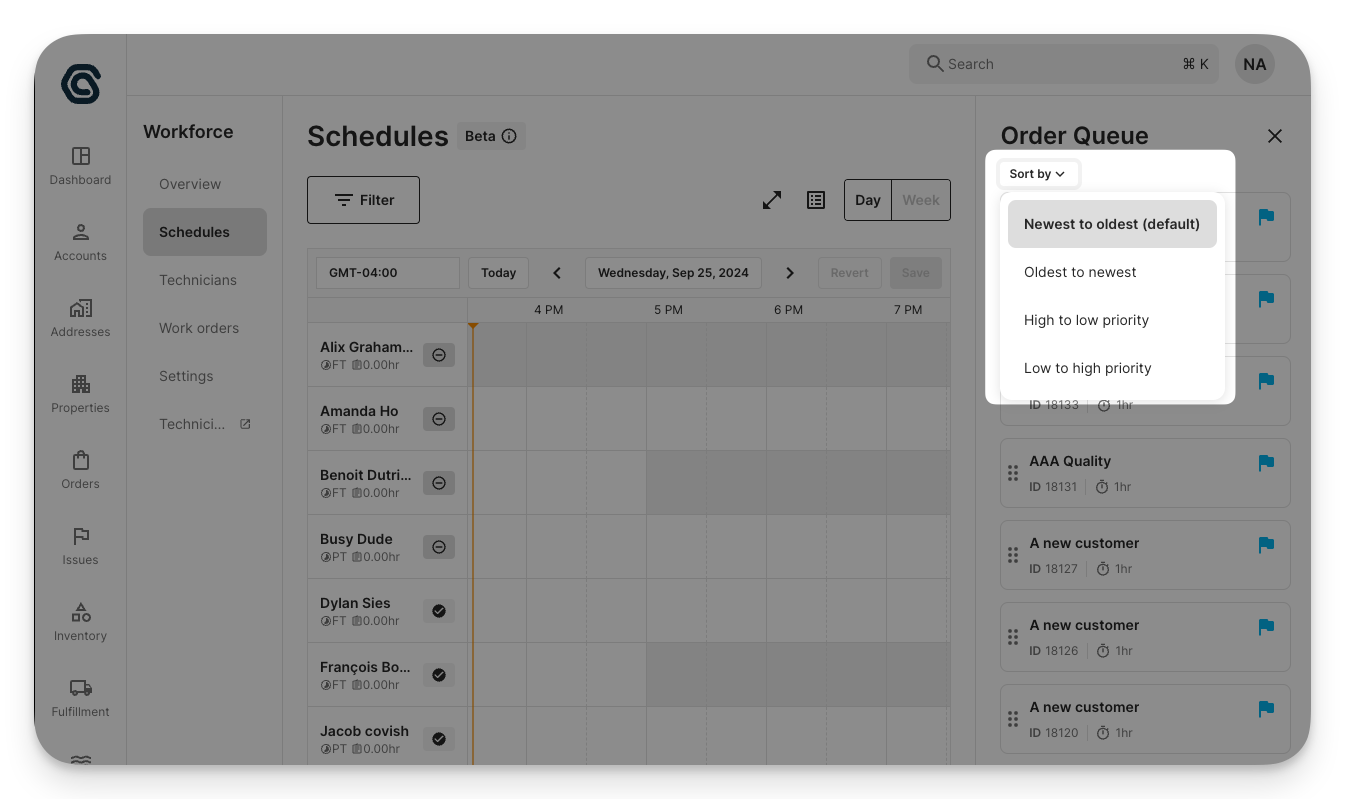Click Dylan Sies technician name
Screen dimensions: 1345x799
[355, 603]
